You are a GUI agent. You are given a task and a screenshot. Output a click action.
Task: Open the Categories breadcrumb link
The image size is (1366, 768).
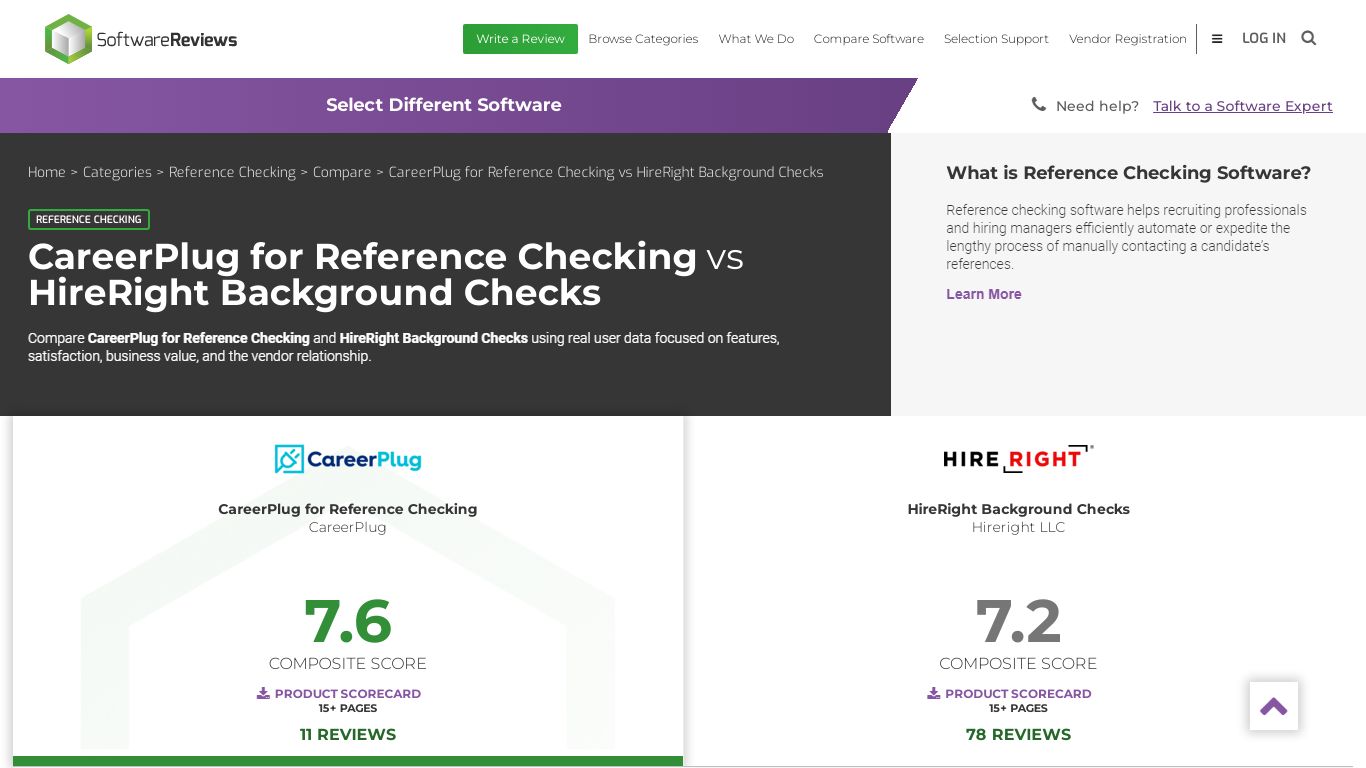pos(117,172)
